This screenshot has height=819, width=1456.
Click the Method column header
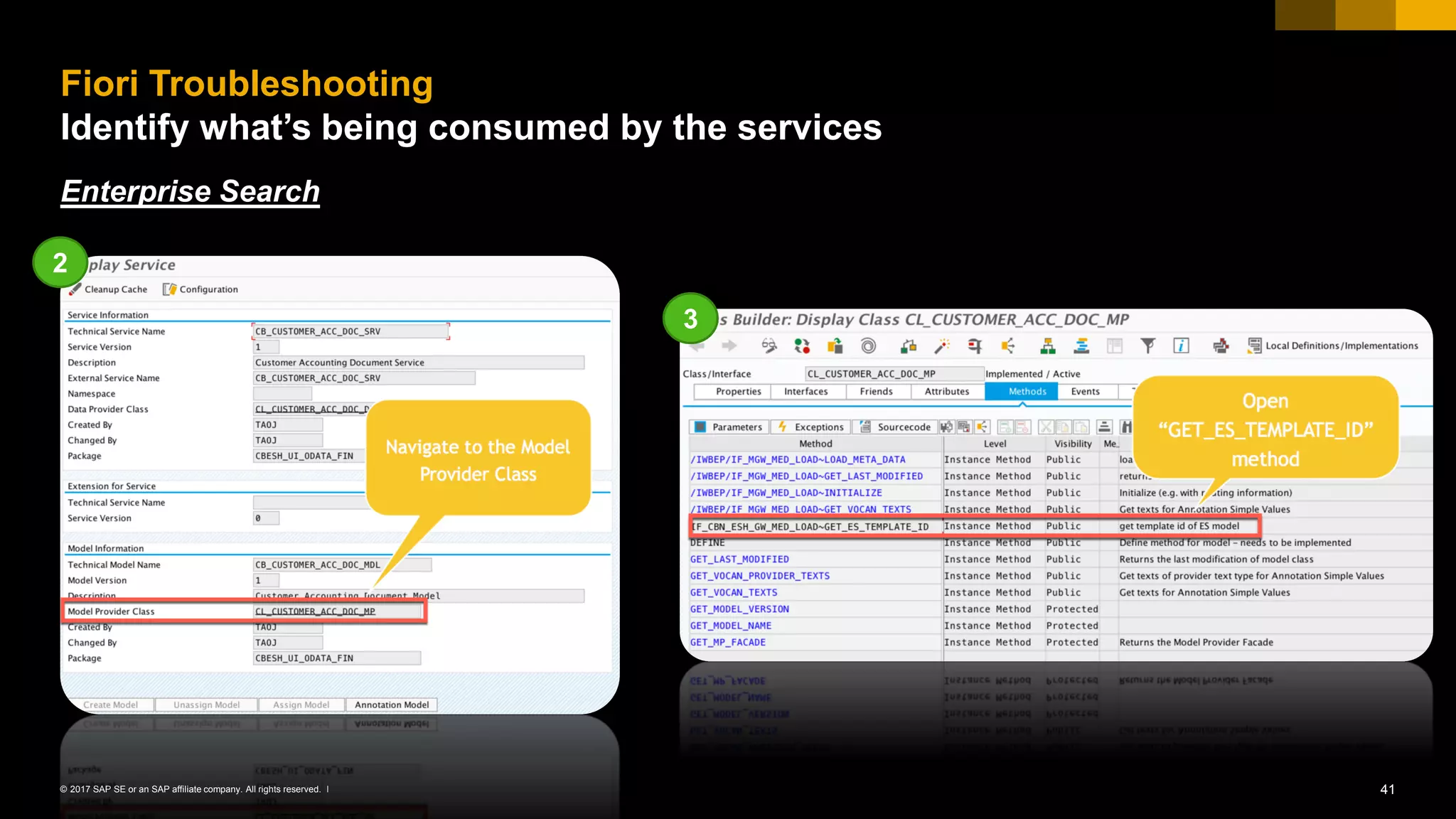pos(815,444)
